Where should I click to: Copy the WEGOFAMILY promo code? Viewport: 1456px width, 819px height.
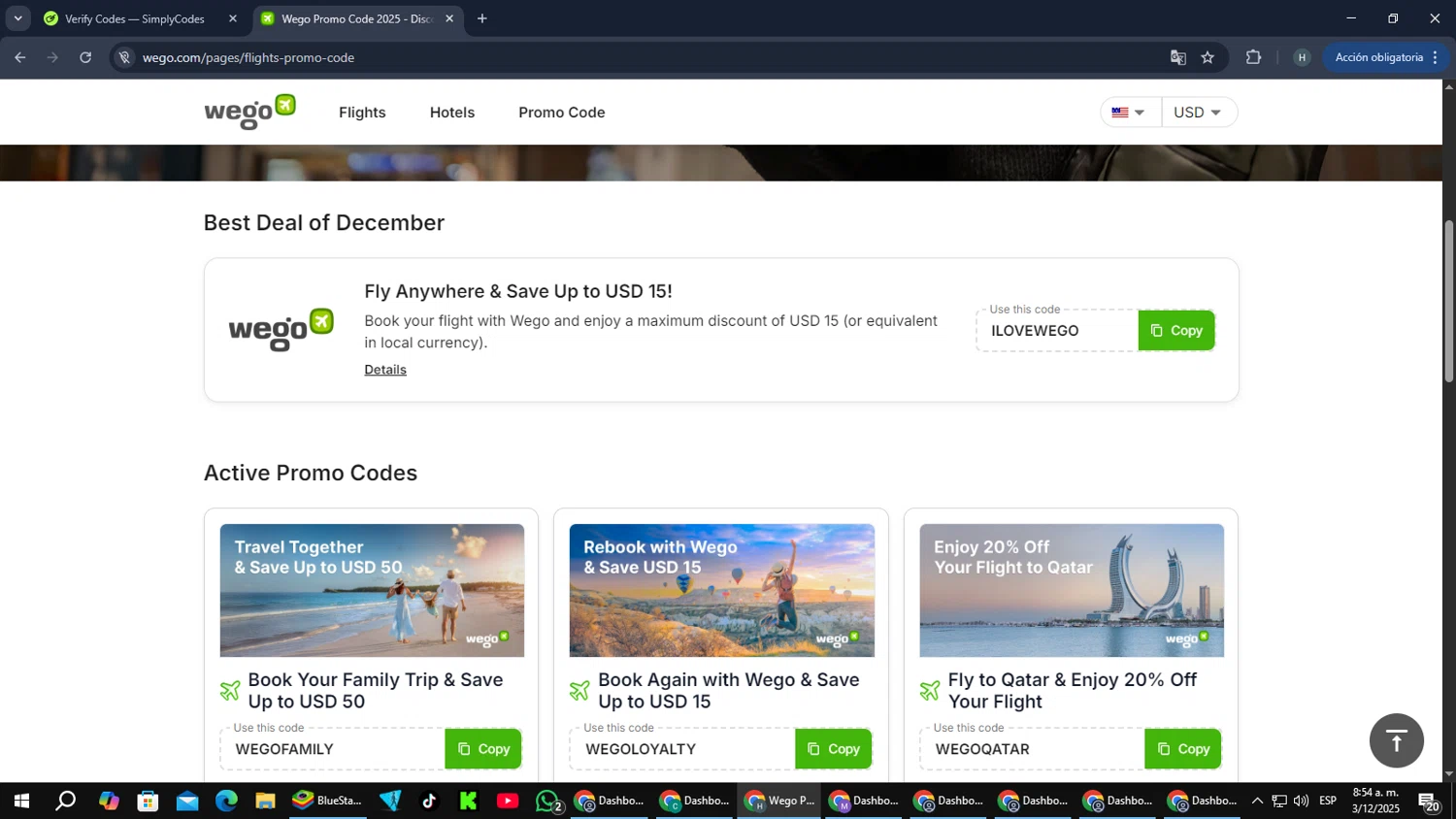(483, 749)
